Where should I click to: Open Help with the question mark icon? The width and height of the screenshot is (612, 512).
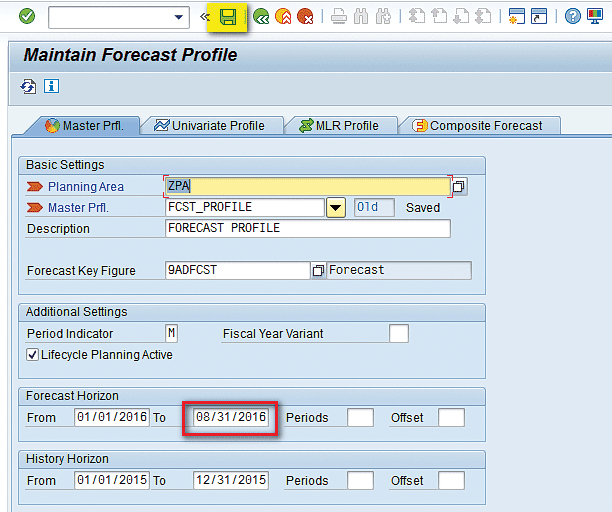572,16
